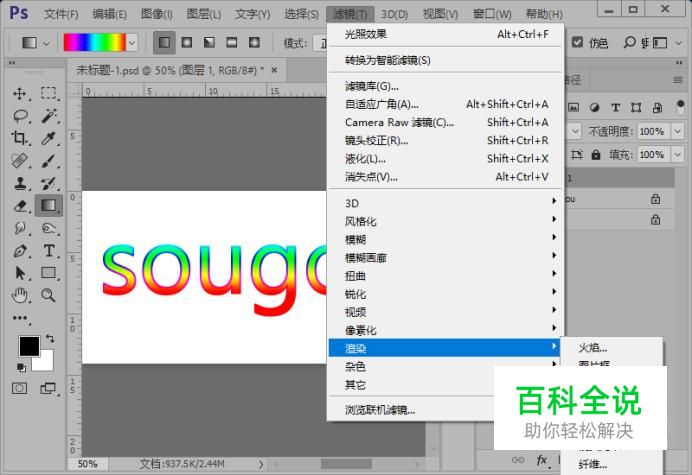Select the Dodge tool
The width and height of the screenshot is (692, 475).
pyautogui.click(x=49, y=228)
